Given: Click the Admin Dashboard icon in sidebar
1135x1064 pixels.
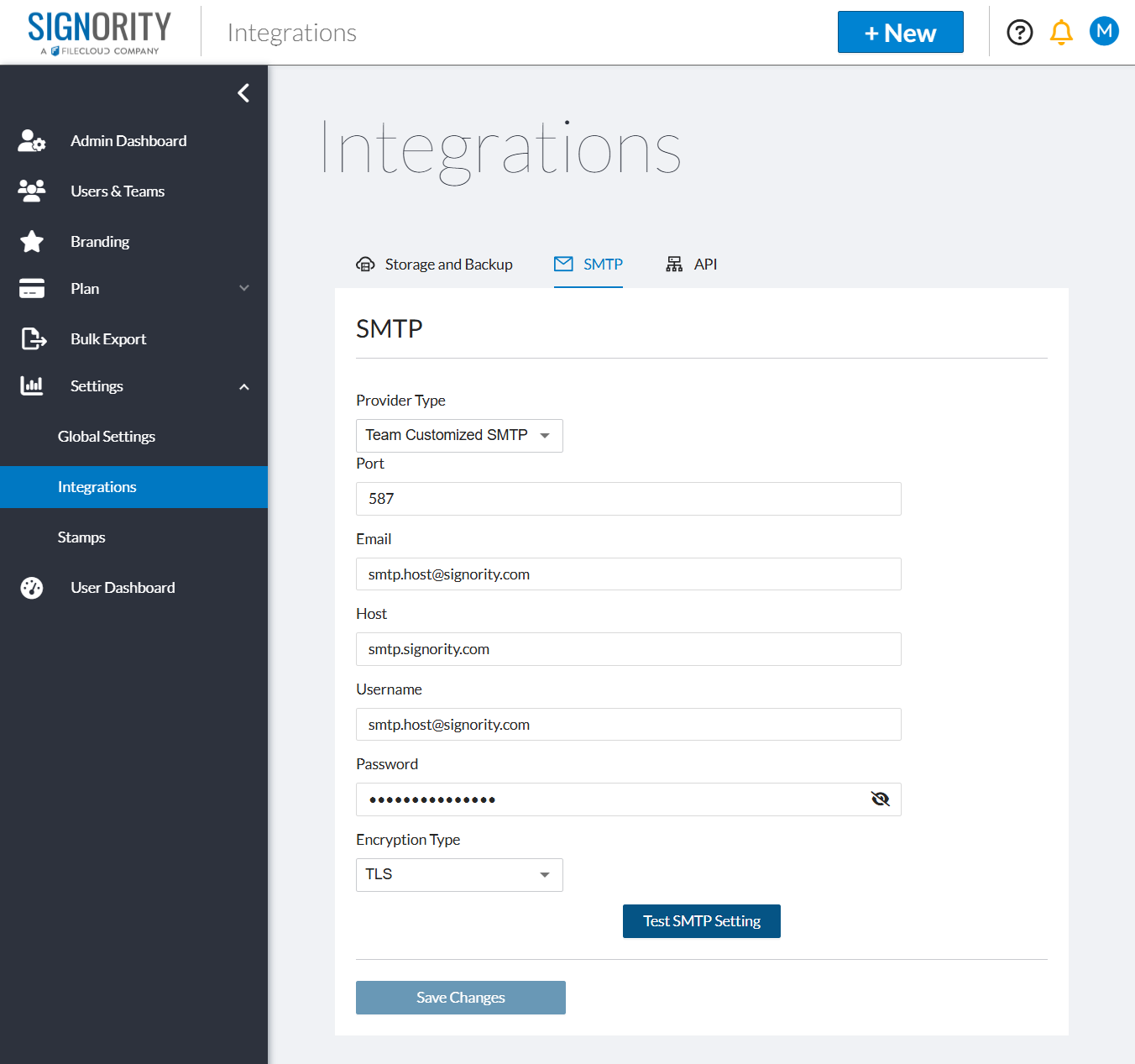Looking at the screenshot, I should 32,141.
